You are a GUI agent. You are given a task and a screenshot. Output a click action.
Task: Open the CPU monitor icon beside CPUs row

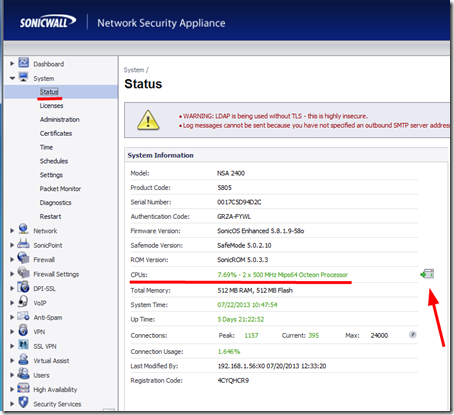point(427,274)
